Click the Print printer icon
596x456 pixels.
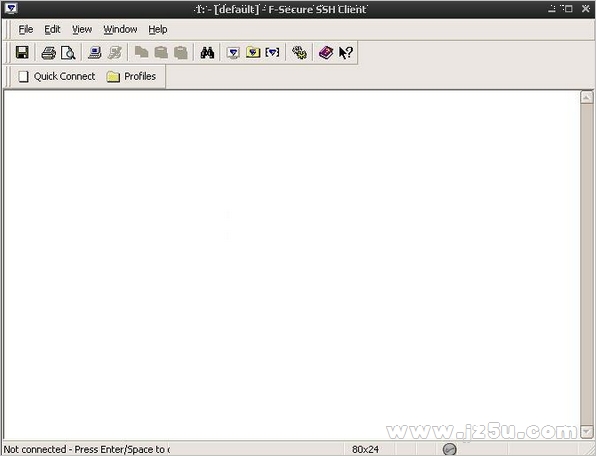tap(49, 53)
